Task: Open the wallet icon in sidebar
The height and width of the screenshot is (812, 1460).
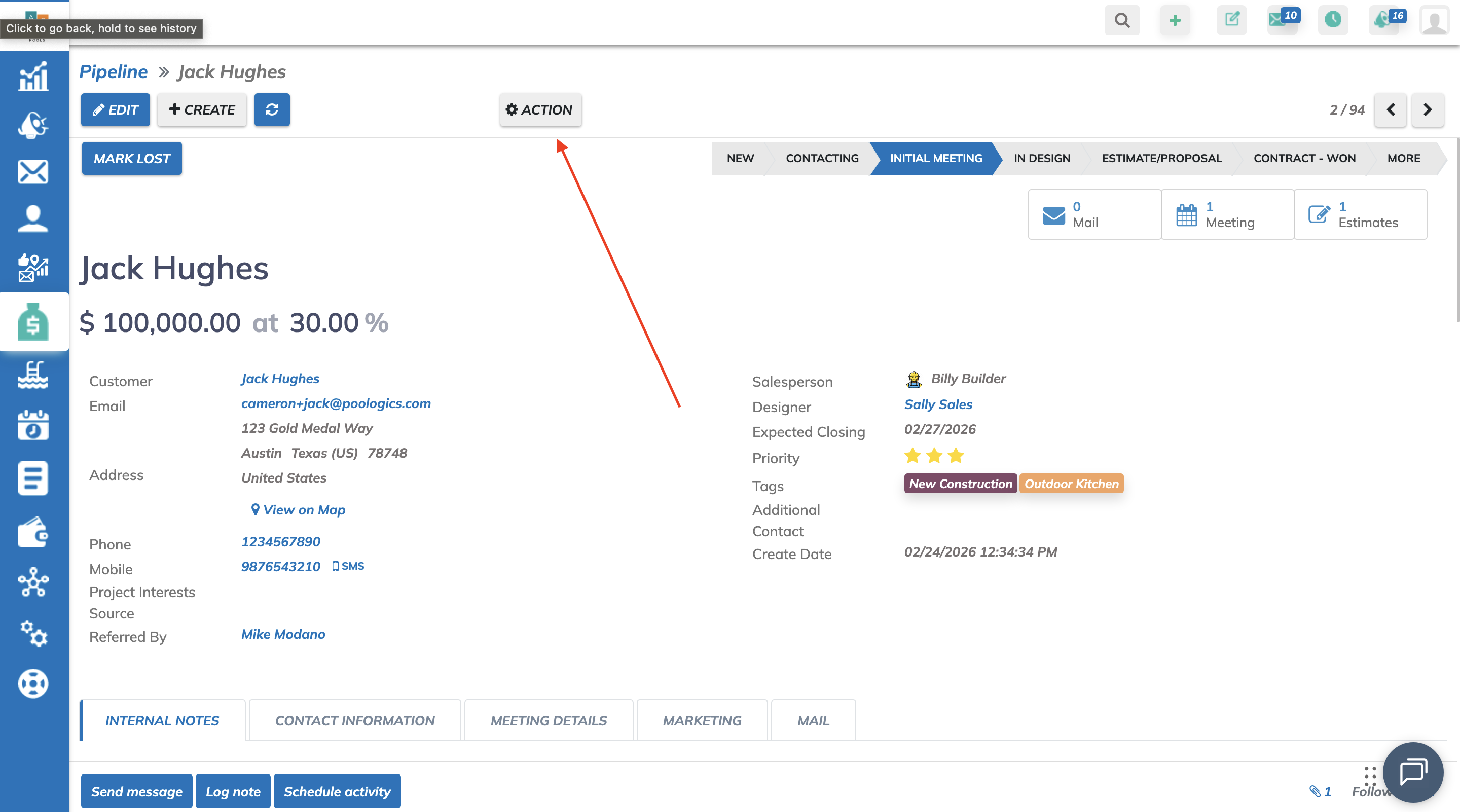Action: coord(33,532)
